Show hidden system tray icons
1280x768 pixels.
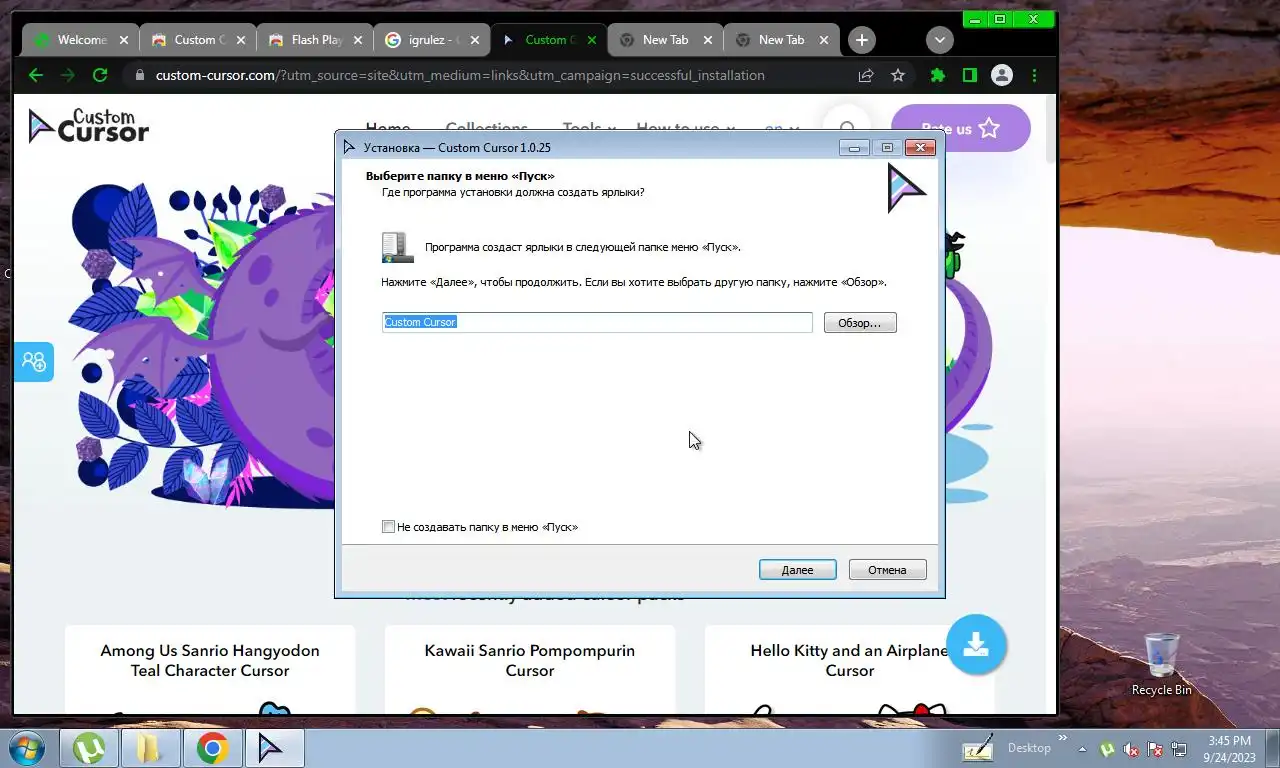tap(1081, 748)
